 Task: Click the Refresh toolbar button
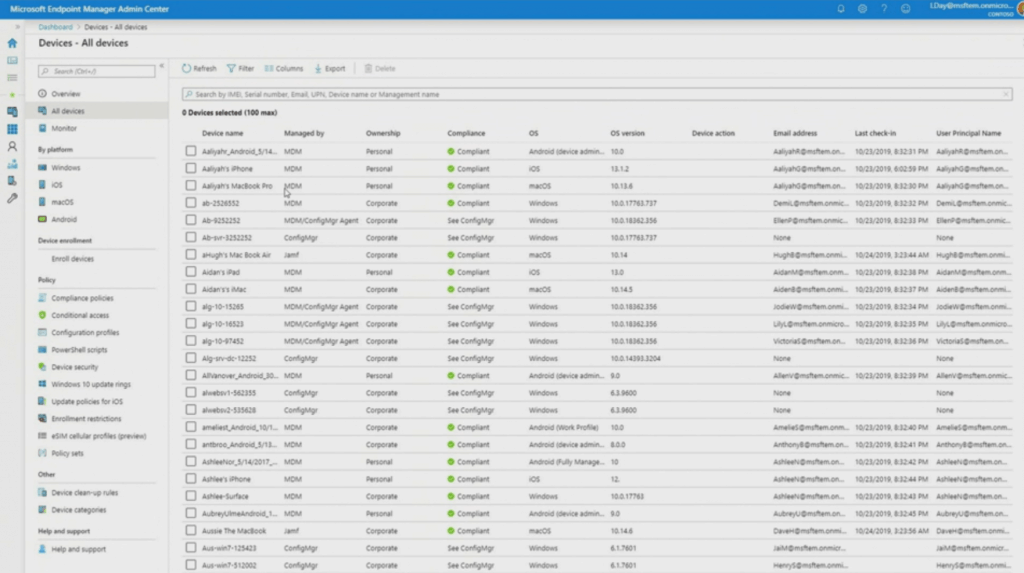click(199, 68)
